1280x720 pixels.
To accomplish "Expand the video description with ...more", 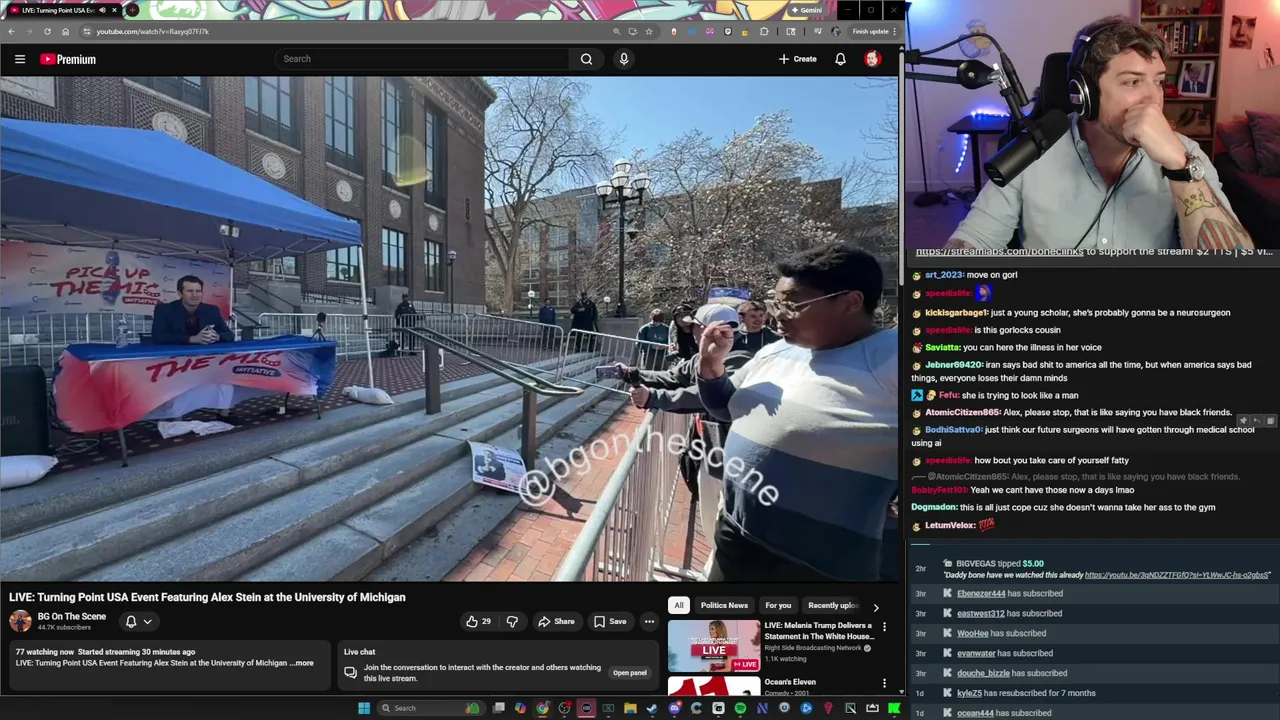I will [303, 663].
